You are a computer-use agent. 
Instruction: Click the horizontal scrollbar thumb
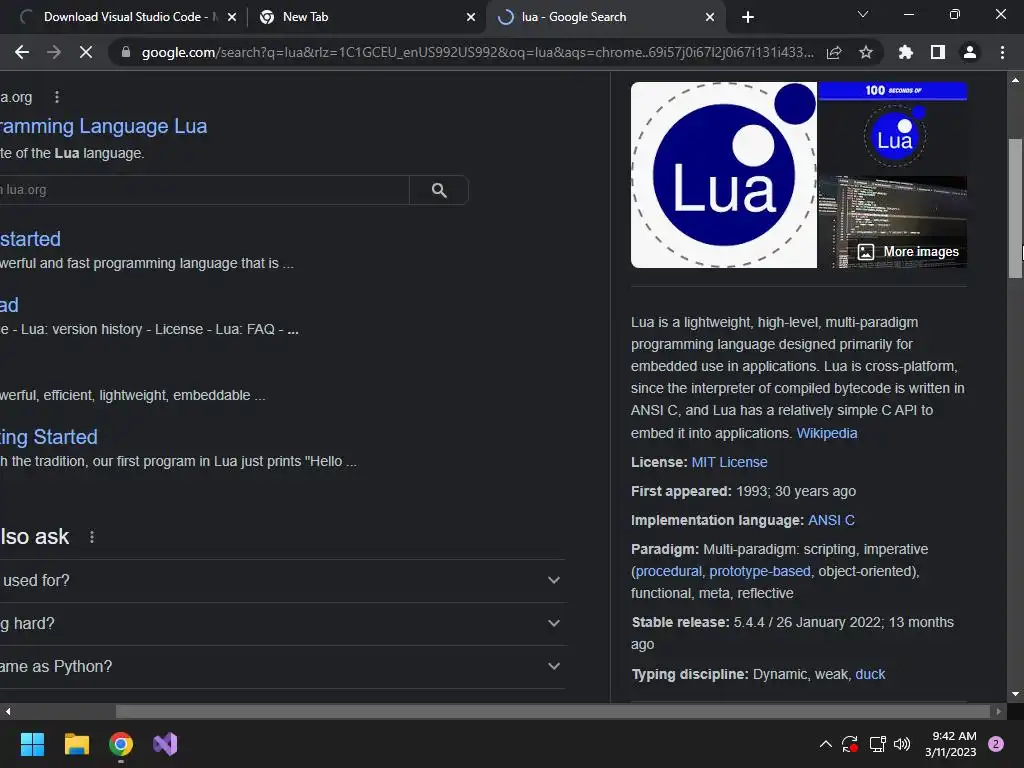coord(552,711)
